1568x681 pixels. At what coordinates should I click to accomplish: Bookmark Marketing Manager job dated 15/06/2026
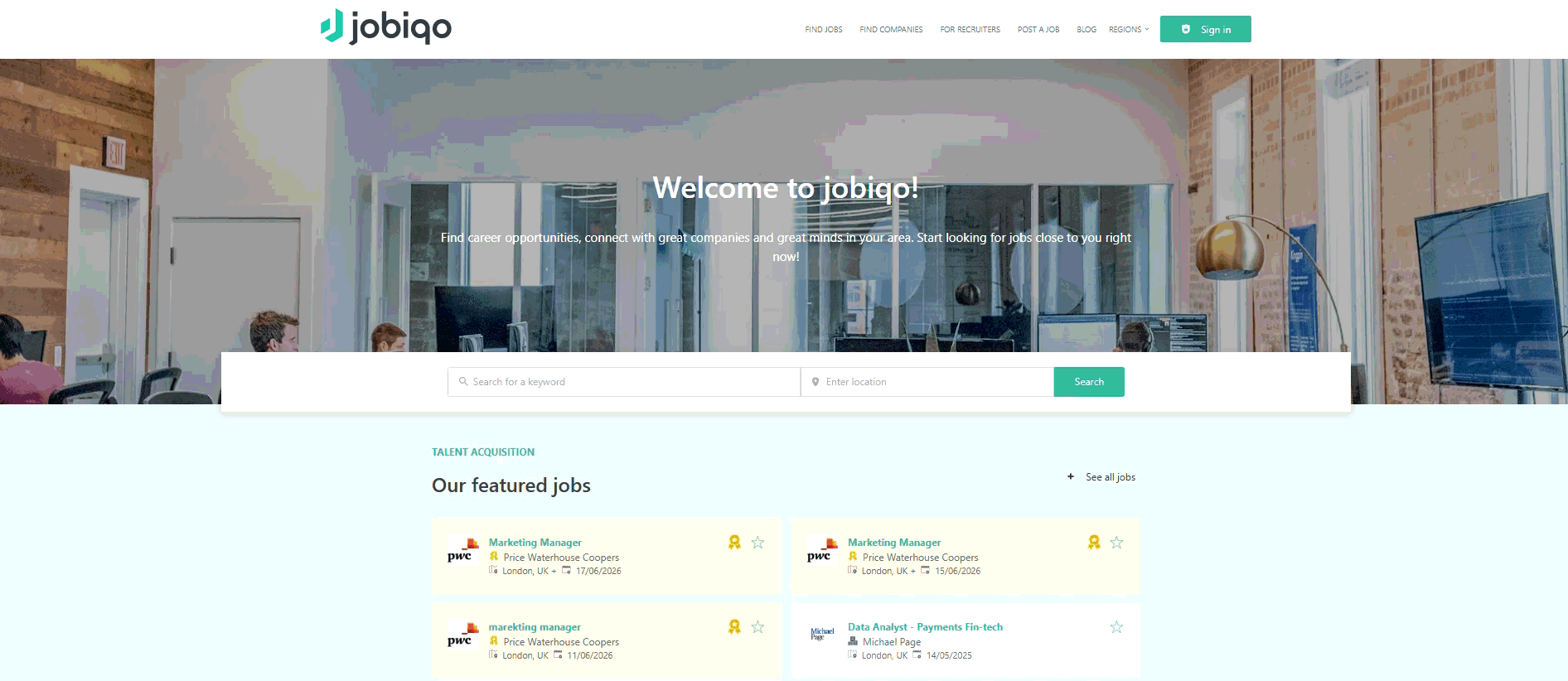point(1116,543)
